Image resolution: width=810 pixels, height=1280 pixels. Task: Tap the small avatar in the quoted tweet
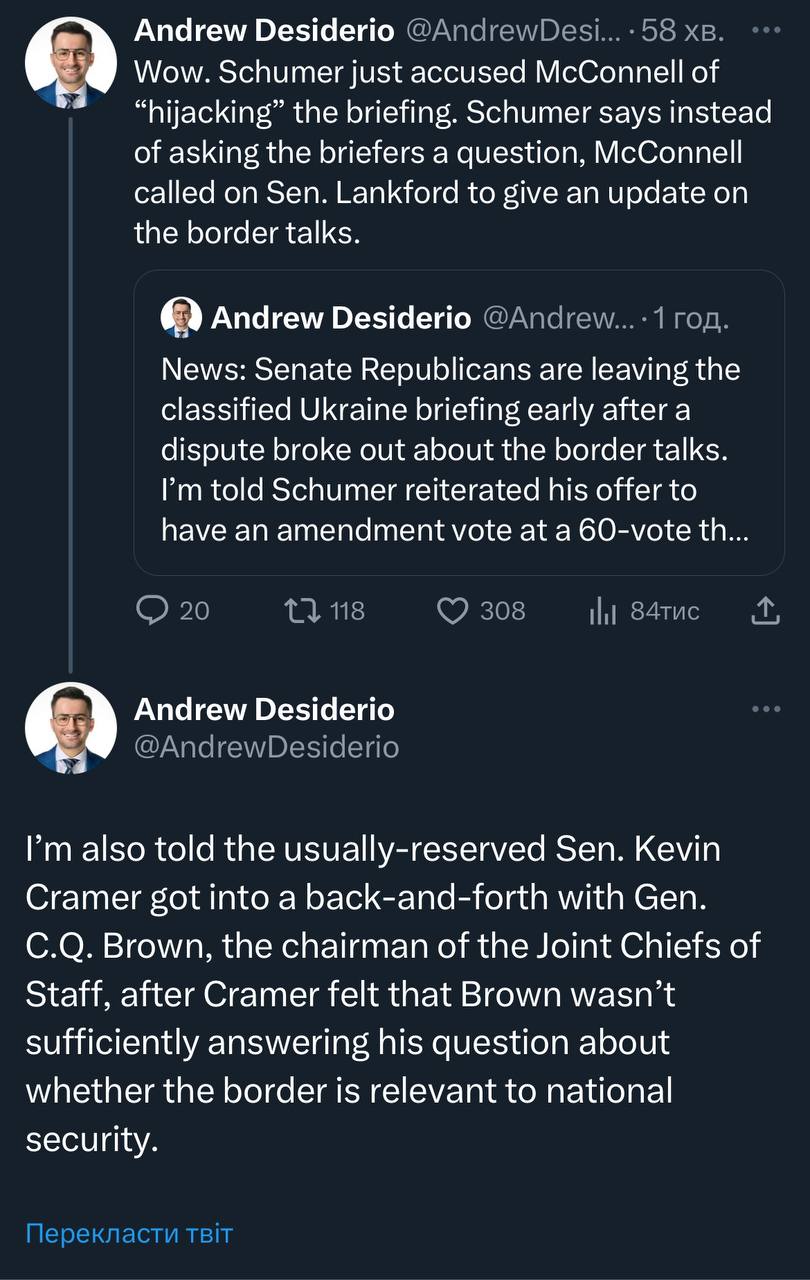pos(181,318)
